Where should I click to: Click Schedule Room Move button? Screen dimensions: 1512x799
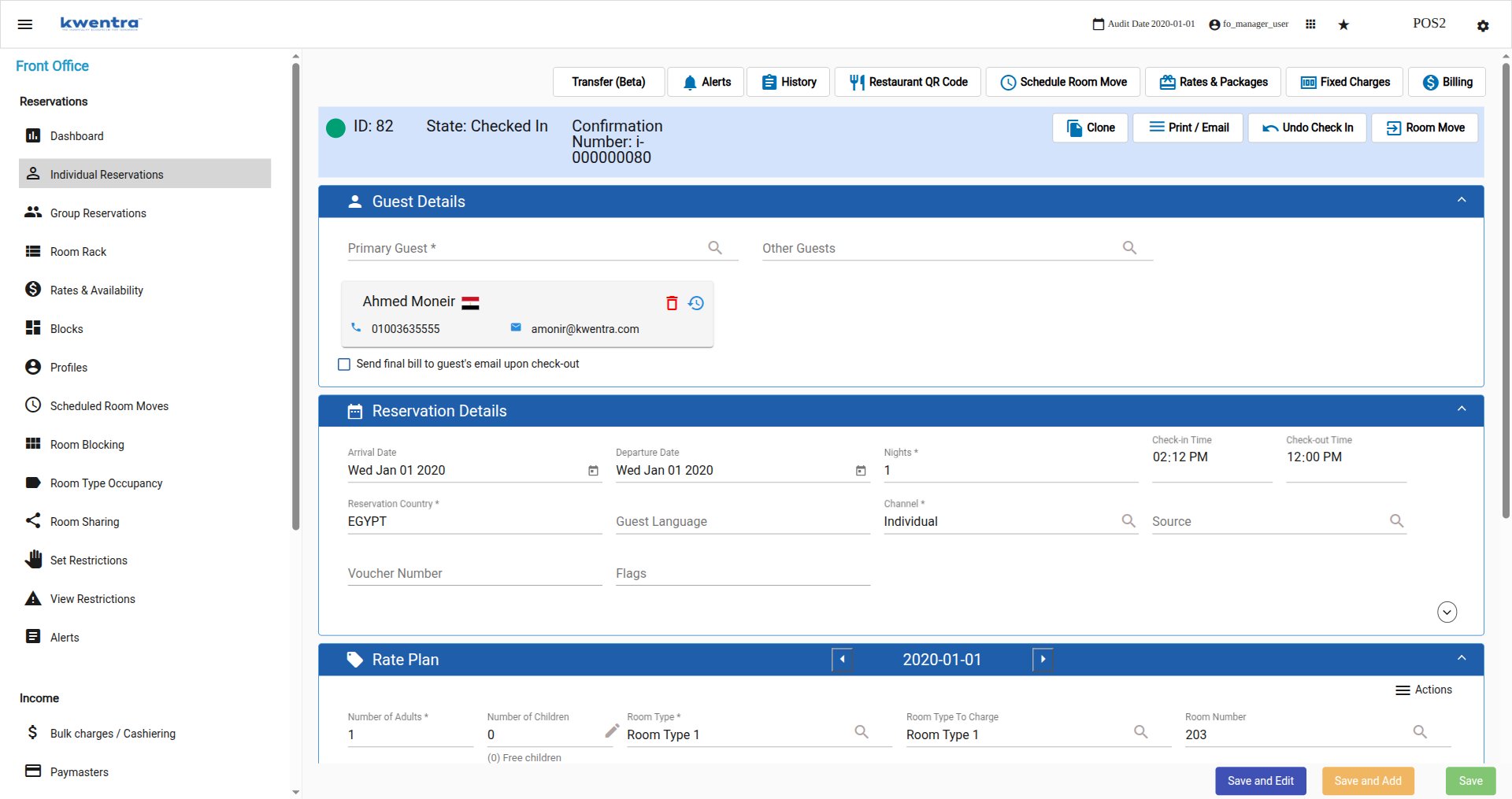point(1063,82)
